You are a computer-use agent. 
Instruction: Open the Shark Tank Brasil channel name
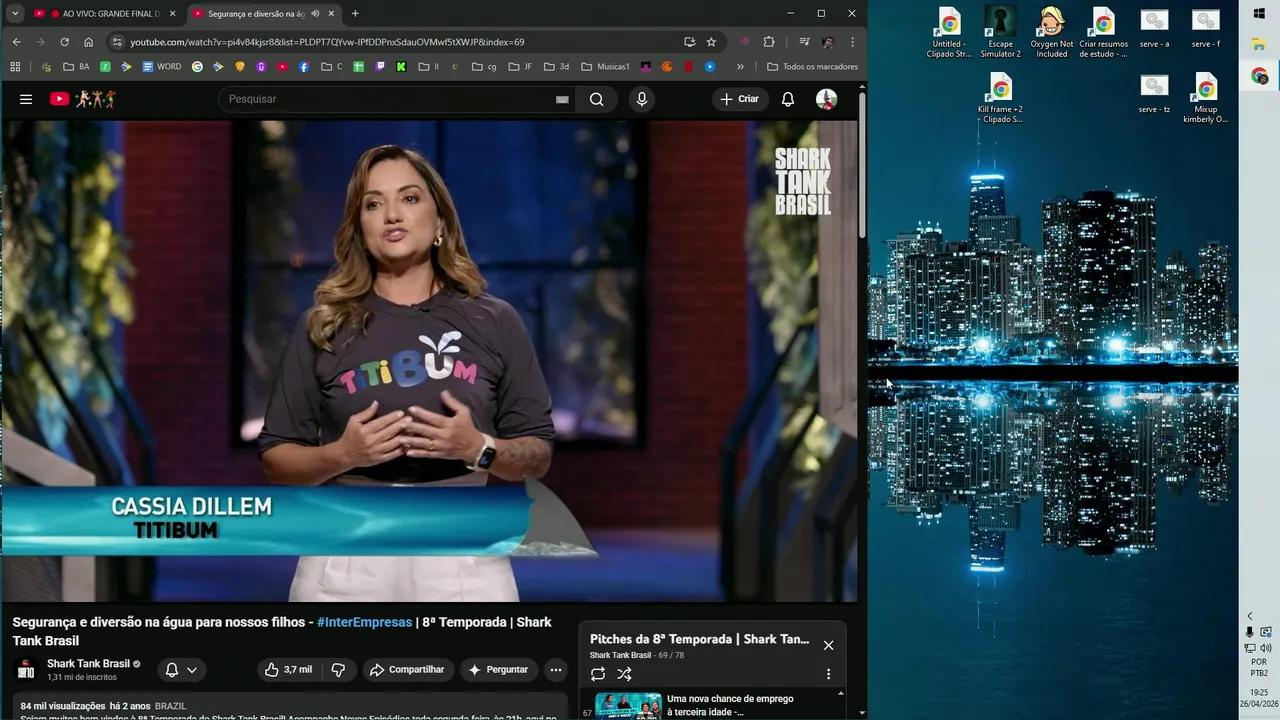(x=88, y=664)
